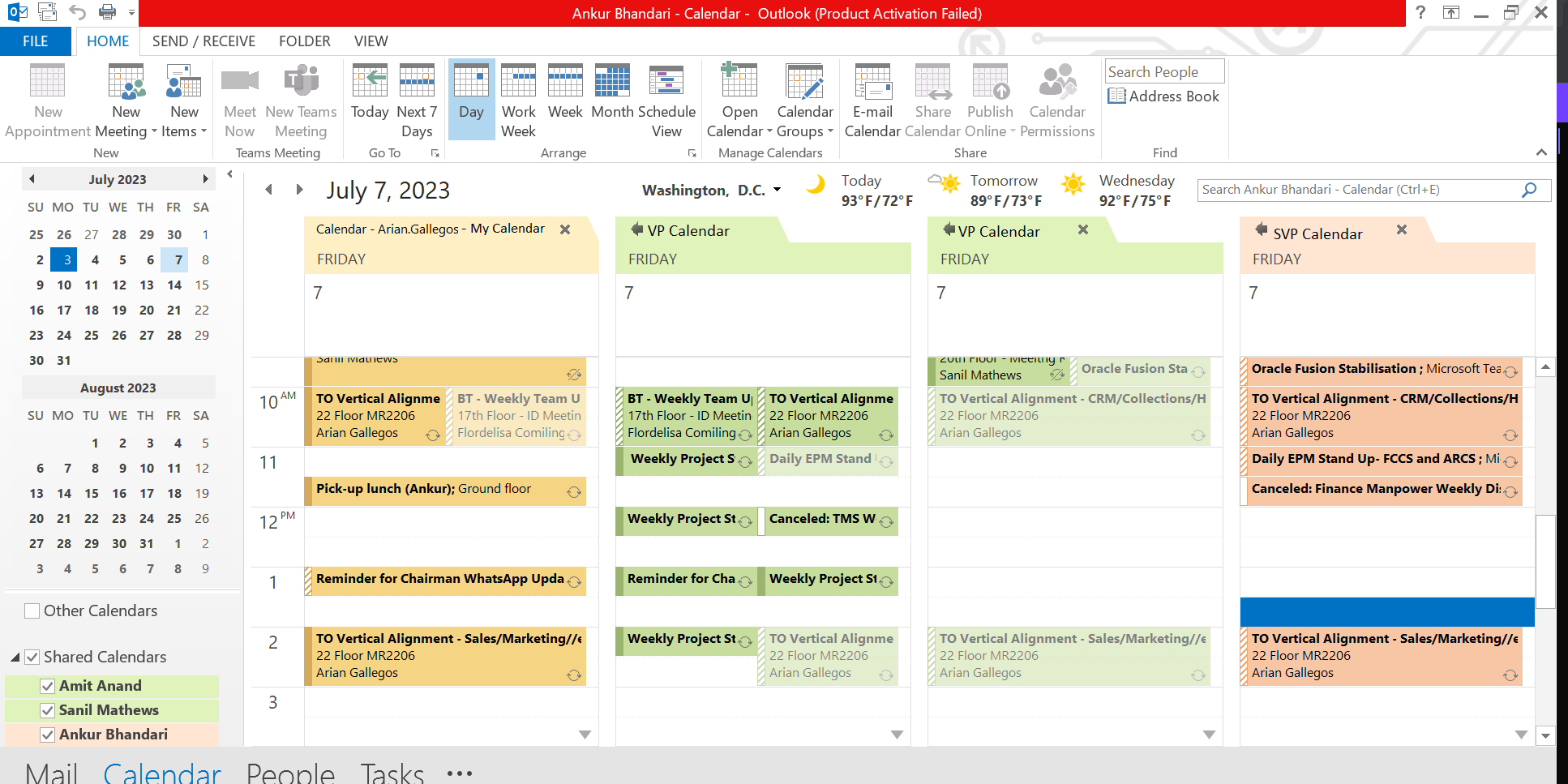
Task: Open Ribbon Display Options
Action: (1450, 12)
